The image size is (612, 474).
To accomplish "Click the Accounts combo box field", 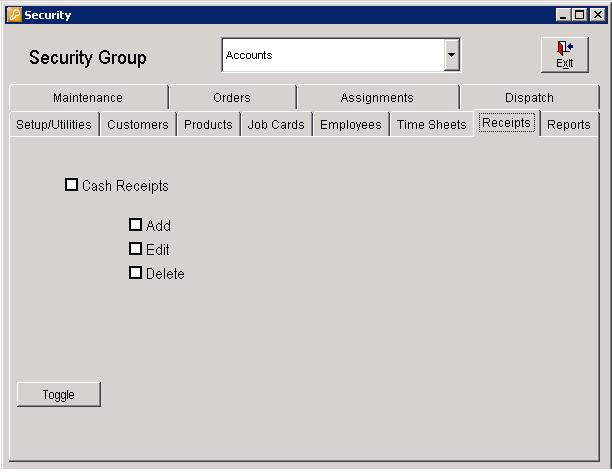I will pos(332,56).
